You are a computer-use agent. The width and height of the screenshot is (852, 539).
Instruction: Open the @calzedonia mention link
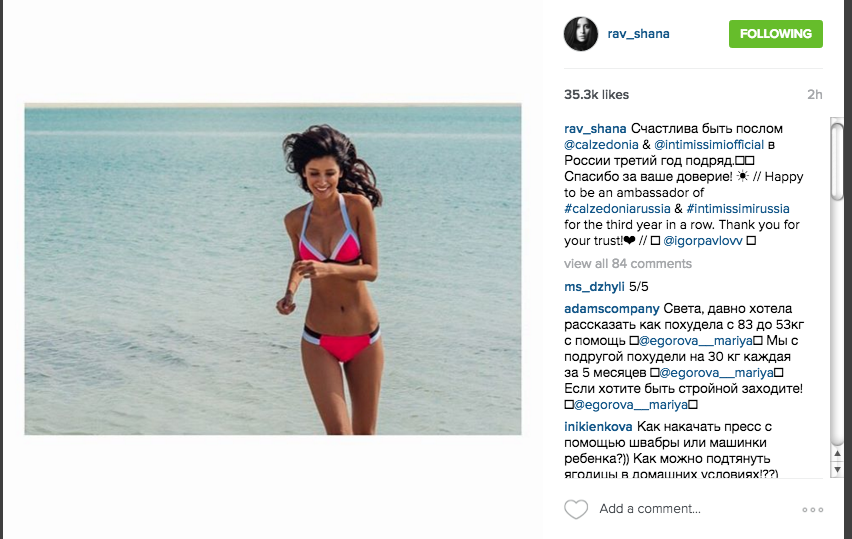[601, 145]
